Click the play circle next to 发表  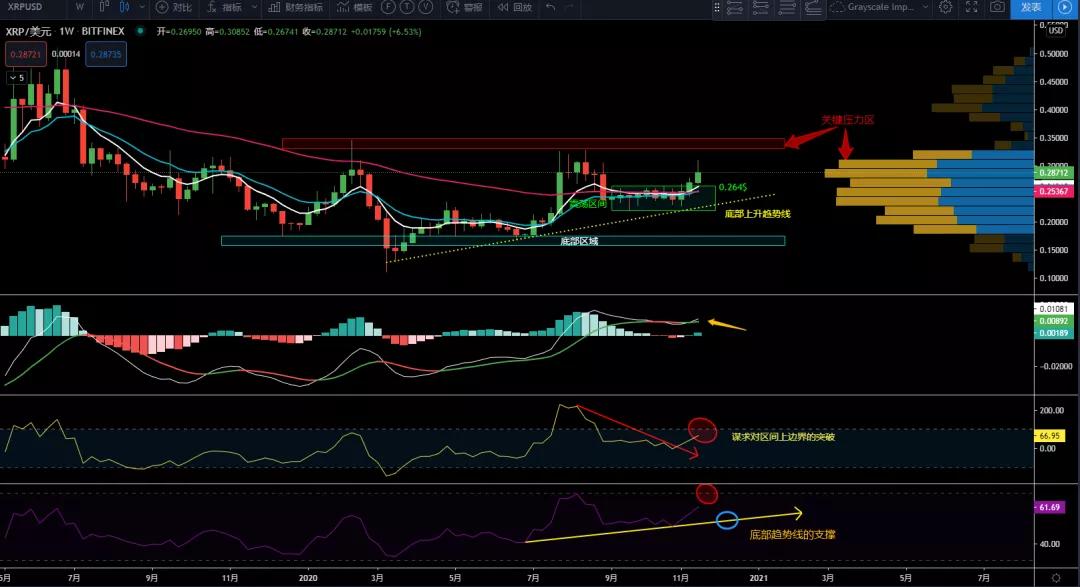pyautogui.click(x=1065, y=8)
